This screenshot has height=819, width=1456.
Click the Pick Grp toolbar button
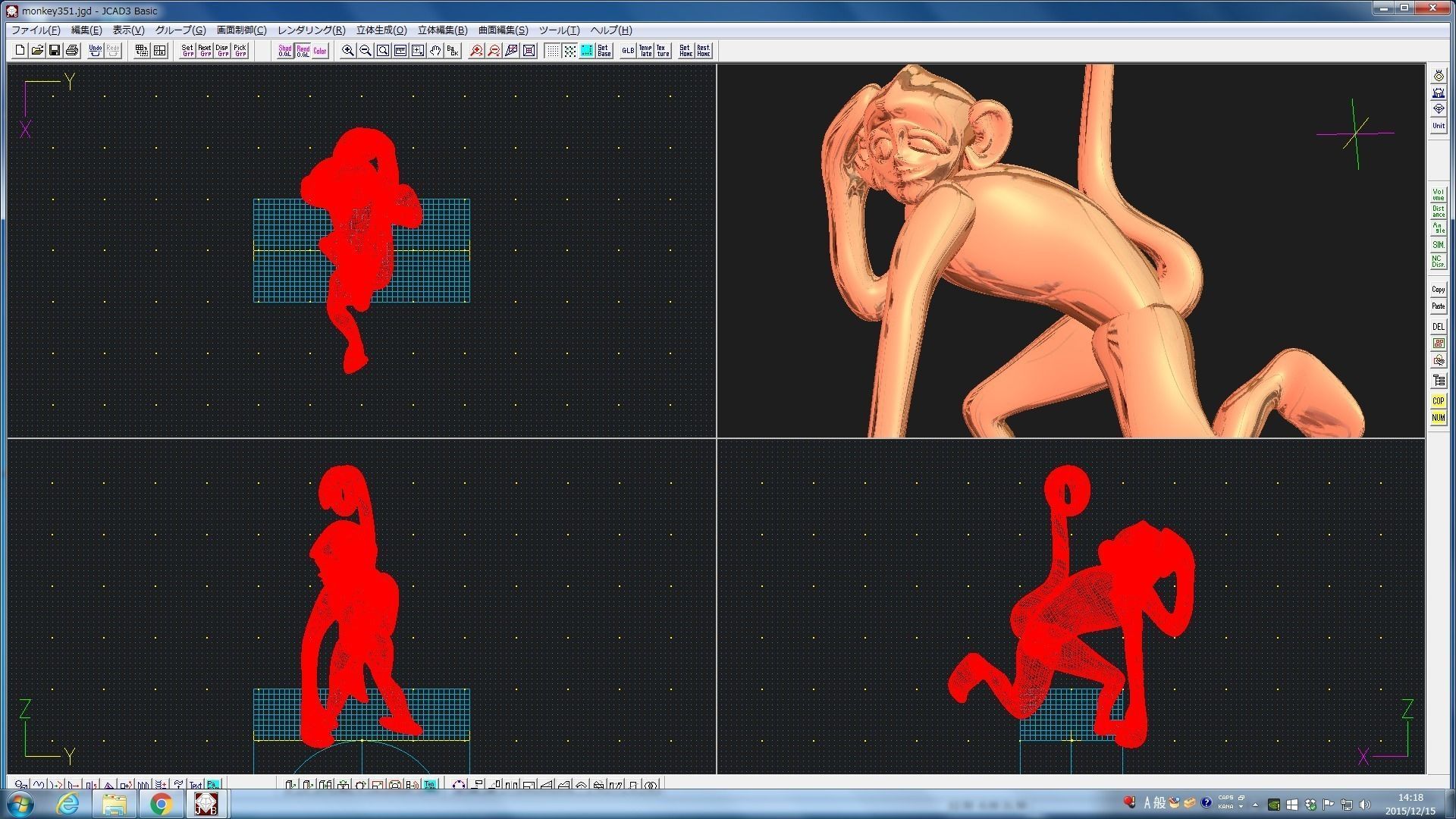pos(240,51)
